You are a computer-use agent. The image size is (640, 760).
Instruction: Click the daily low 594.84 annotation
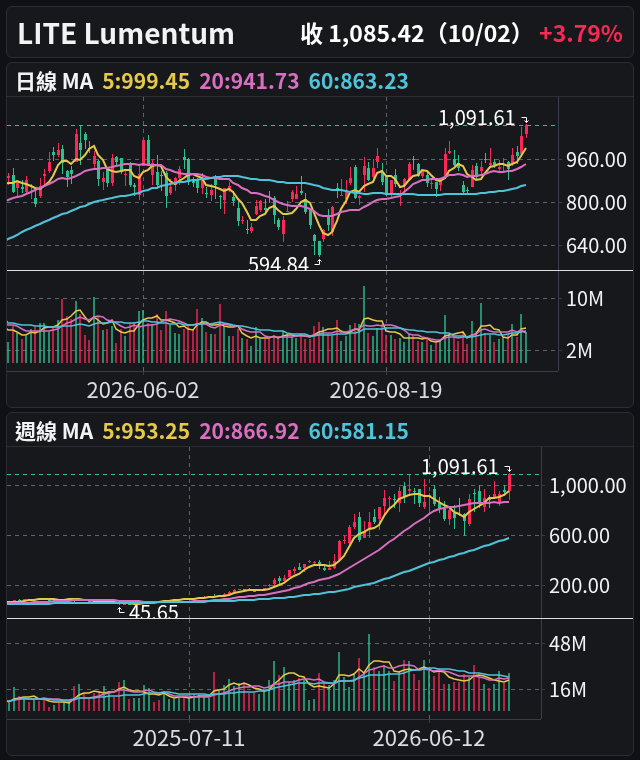tap(278, 264)
